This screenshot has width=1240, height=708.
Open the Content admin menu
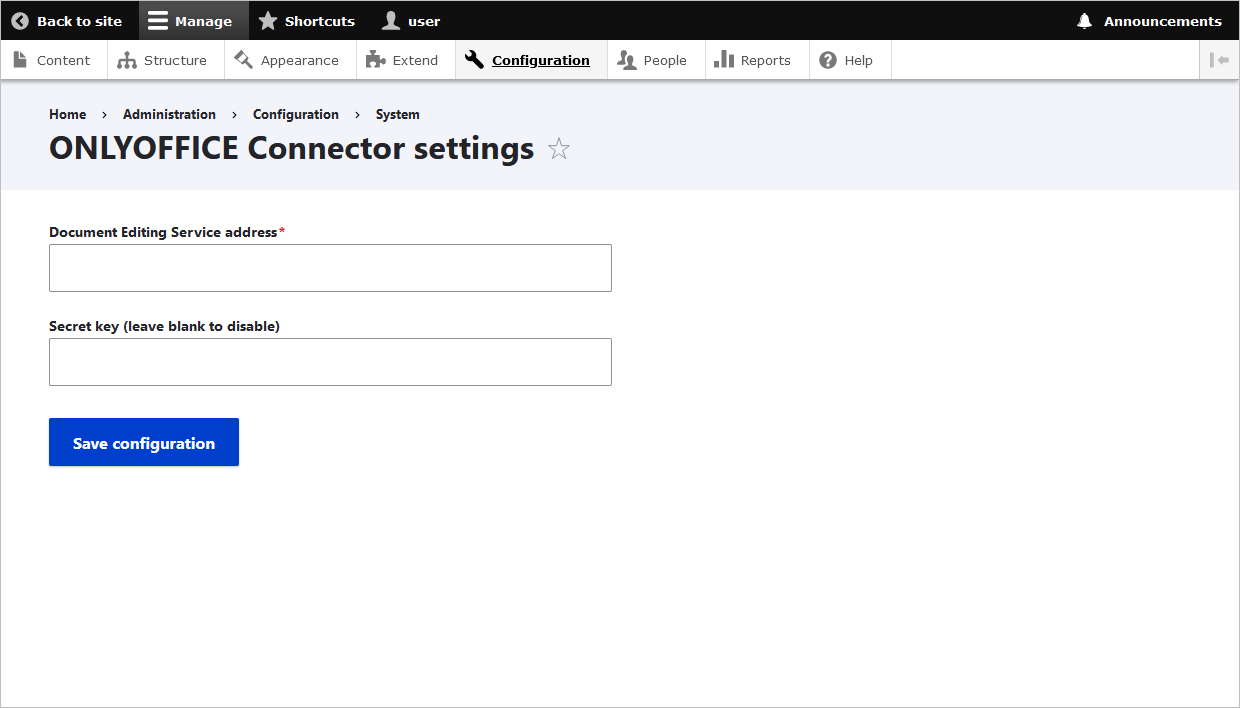pos(54,60)
